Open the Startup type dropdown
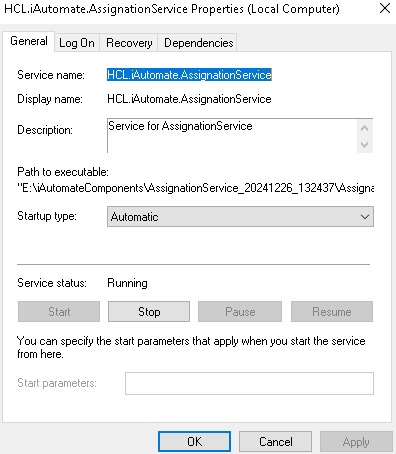Image resolution: width=396 pixels, height=454 pixels. (240, 217)
